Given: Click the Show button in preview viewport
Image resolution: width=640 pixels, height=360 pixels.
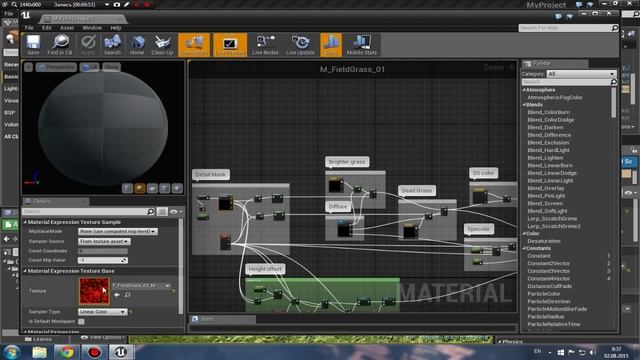Looking at the screenshot, I should point(111,67).
